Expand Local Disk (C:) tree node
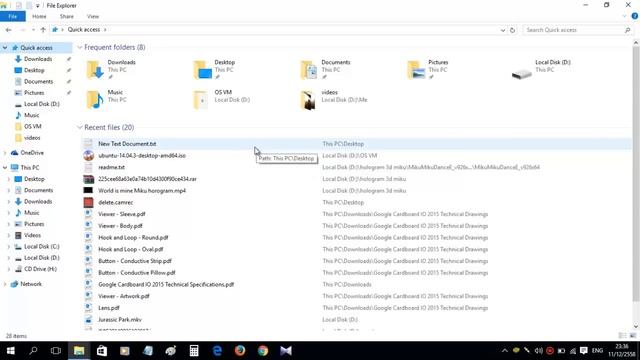Viewport: 640px width, 360px height. [9, 247]
